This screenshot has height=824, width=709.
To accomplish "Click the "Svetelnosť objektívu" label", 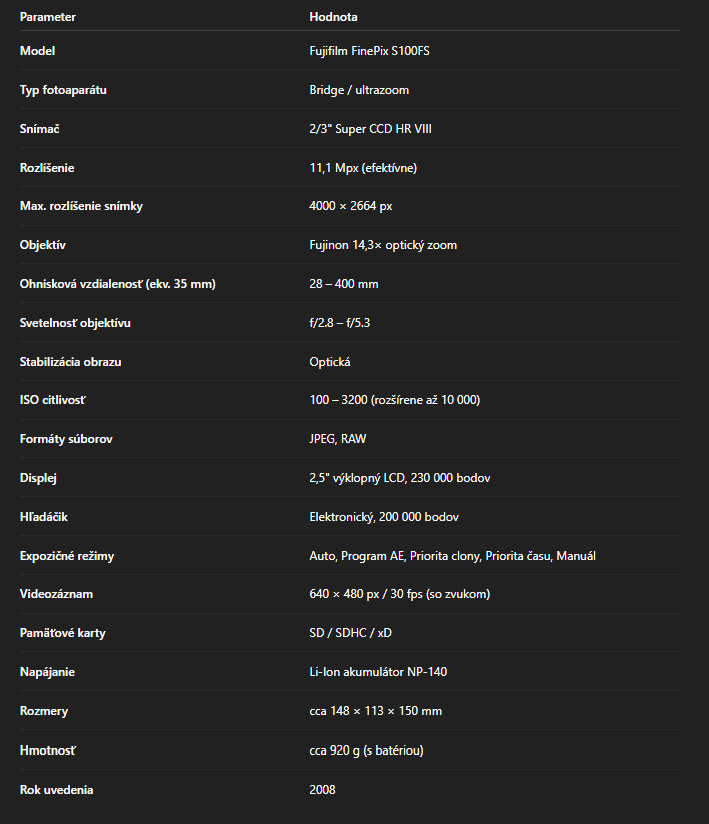I will coord(75,323).
